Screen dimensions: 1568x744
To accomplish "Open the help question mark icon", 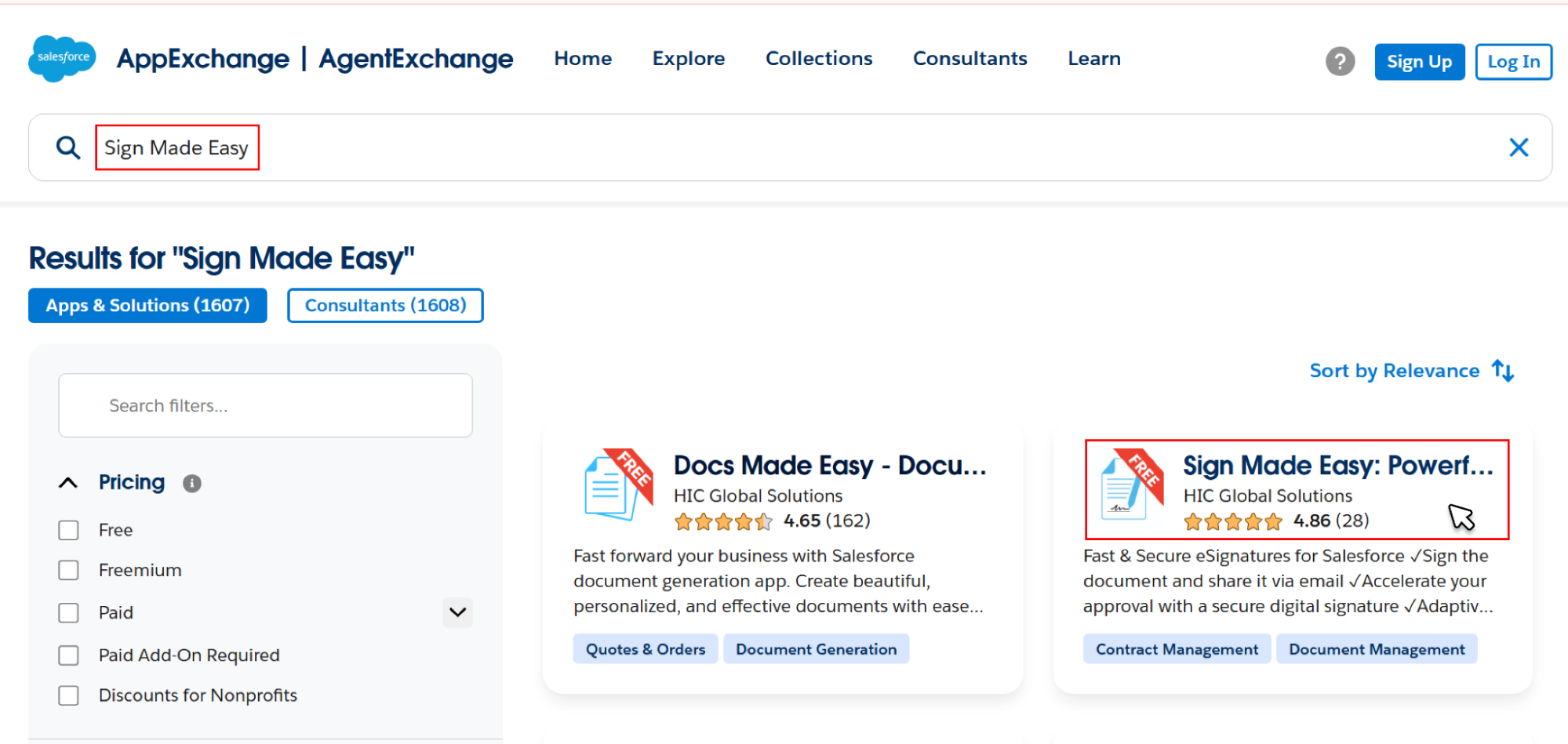I will (1340, 61).
